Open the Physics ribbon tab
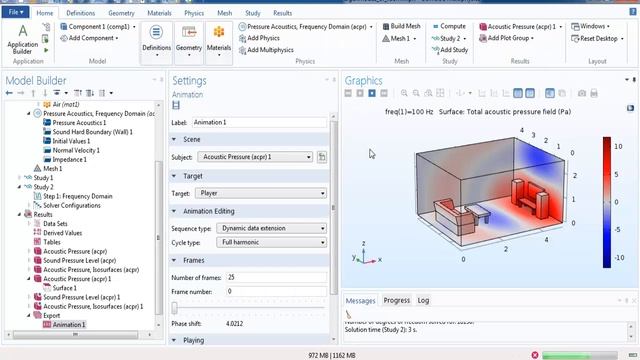The width and height of the screenshot is (640, 360). [x=194, y=13]
